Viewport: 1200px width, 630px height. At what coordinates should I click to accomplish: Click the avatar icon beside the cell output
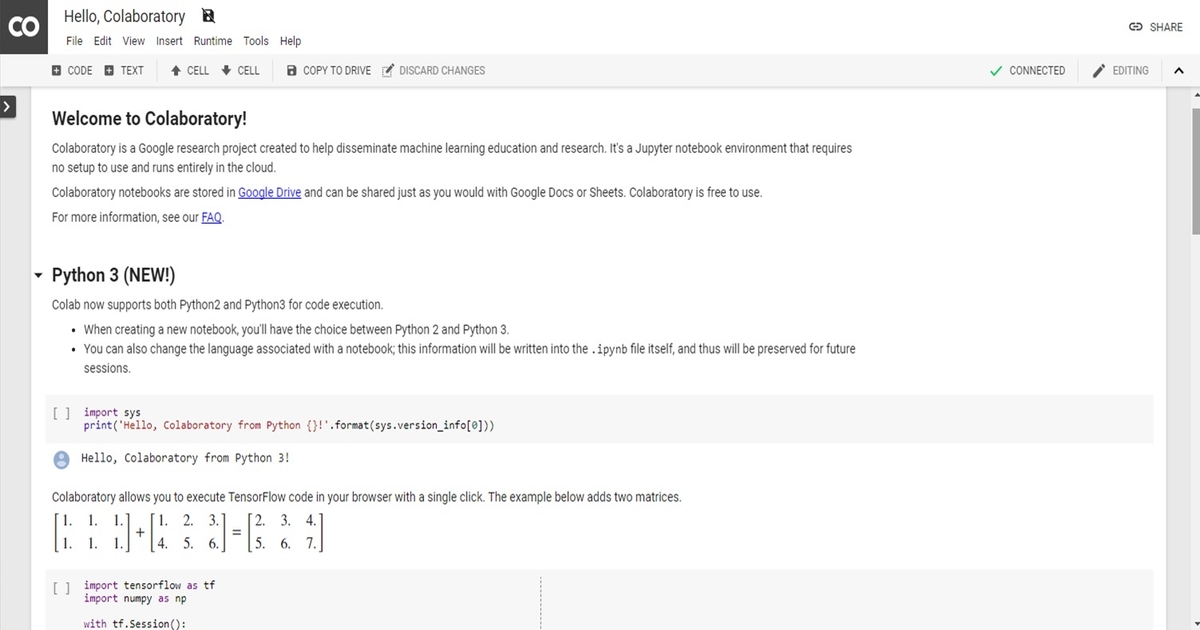(x=62, y=457)
